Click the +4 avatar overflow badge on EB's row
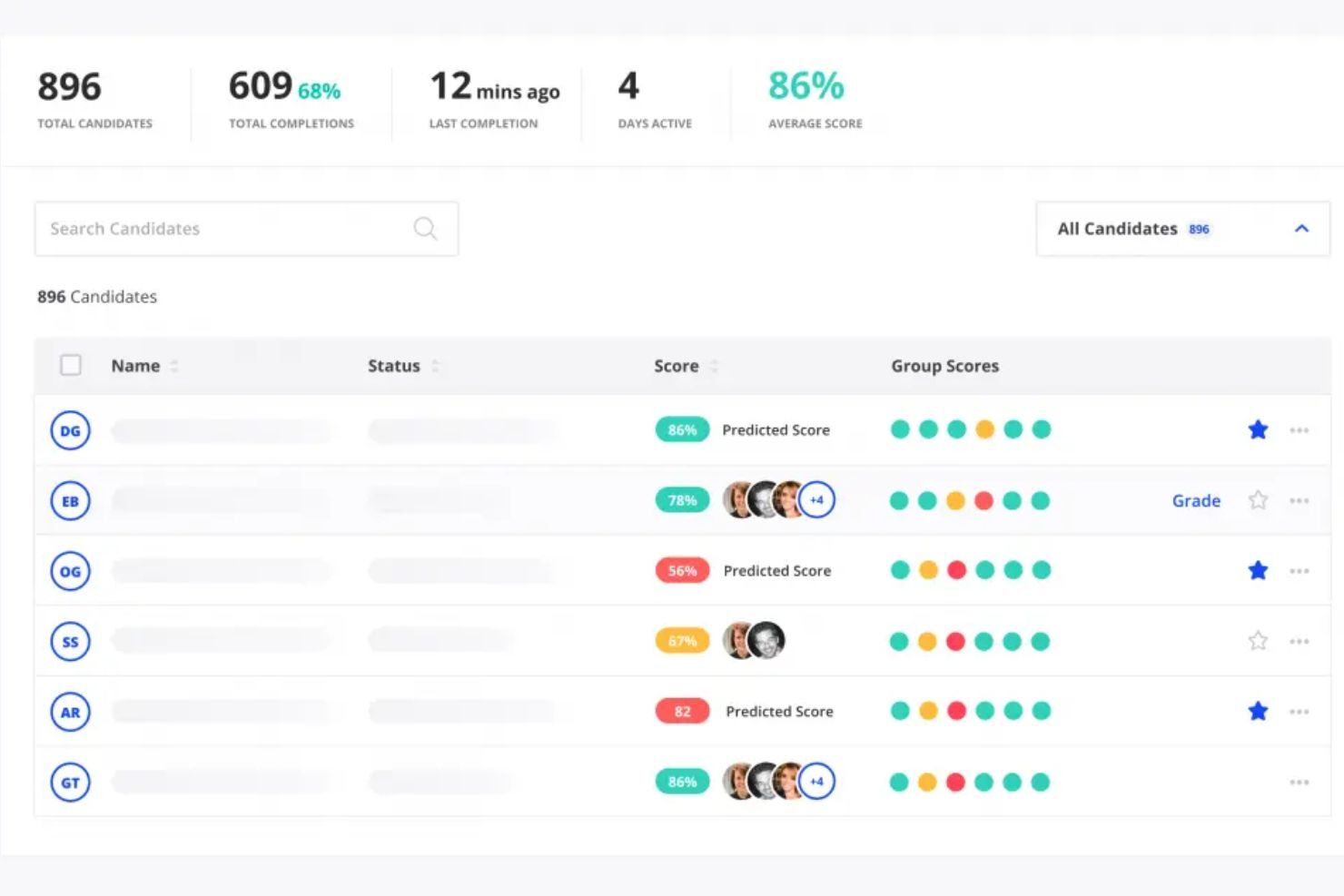Image resolution: width=1344 pixels, height=896 pixels. 815,499
